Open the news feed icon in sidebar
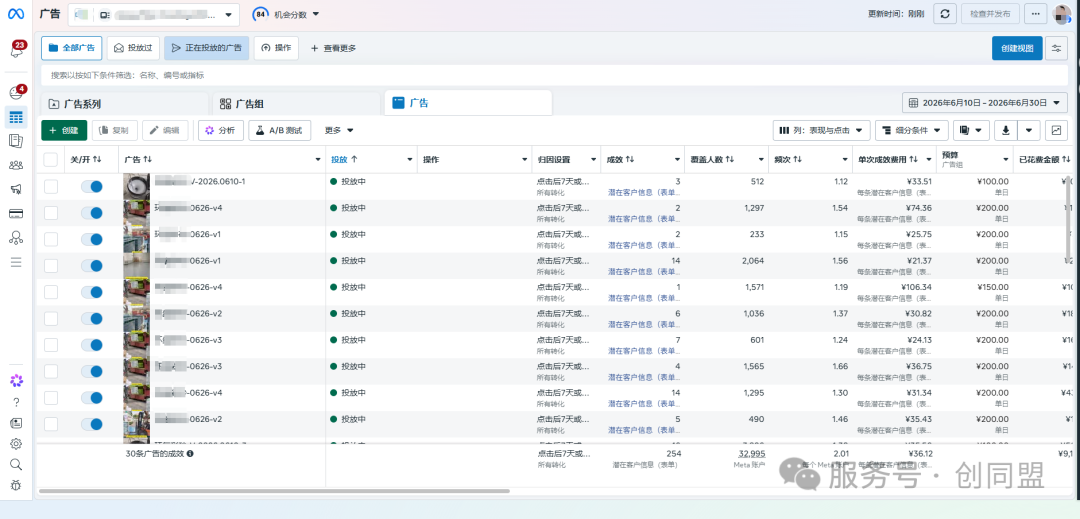 click(x=17, y=423)
